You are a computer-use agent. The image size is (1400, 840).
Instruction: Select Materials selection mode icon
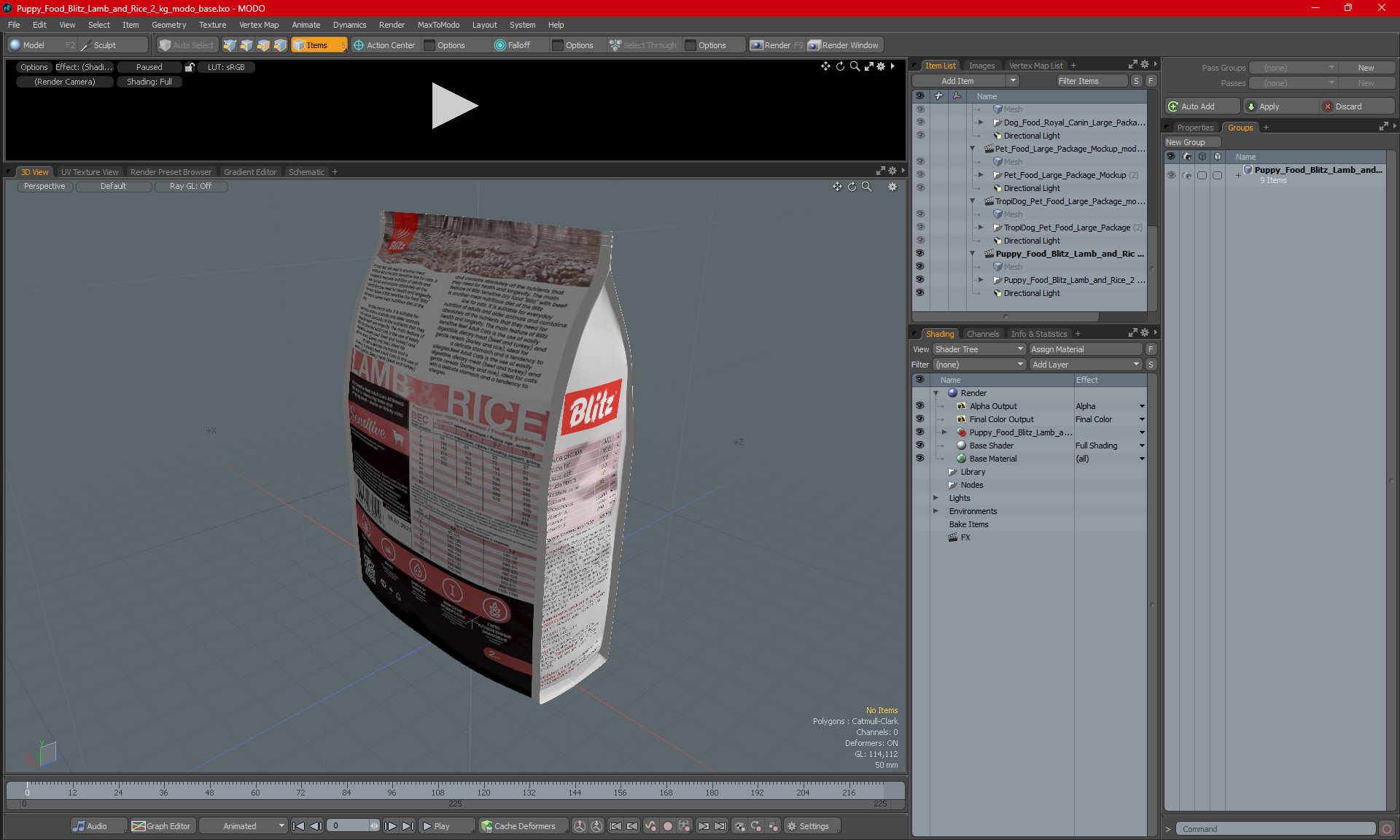point(280,45)
